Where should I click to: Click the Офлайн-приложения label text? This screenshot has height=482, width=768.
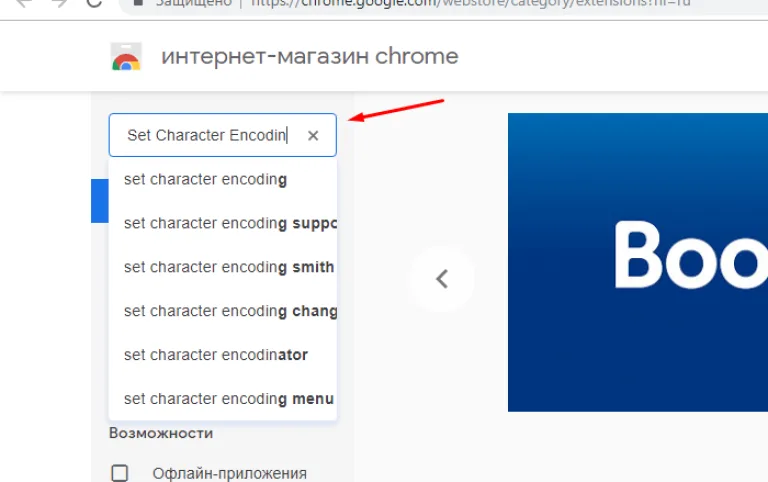pyautogui.click(x=230, y=474)
